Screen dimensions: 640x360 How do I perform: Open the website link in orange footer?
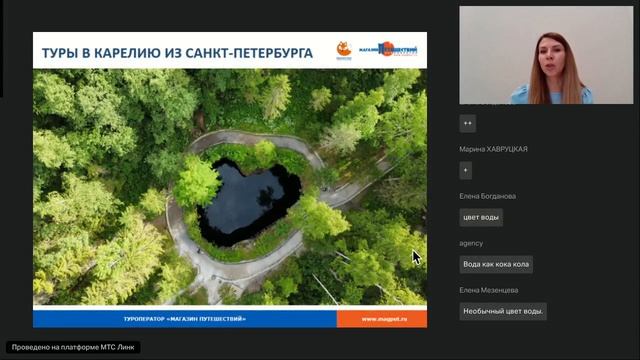pos(384,319)
